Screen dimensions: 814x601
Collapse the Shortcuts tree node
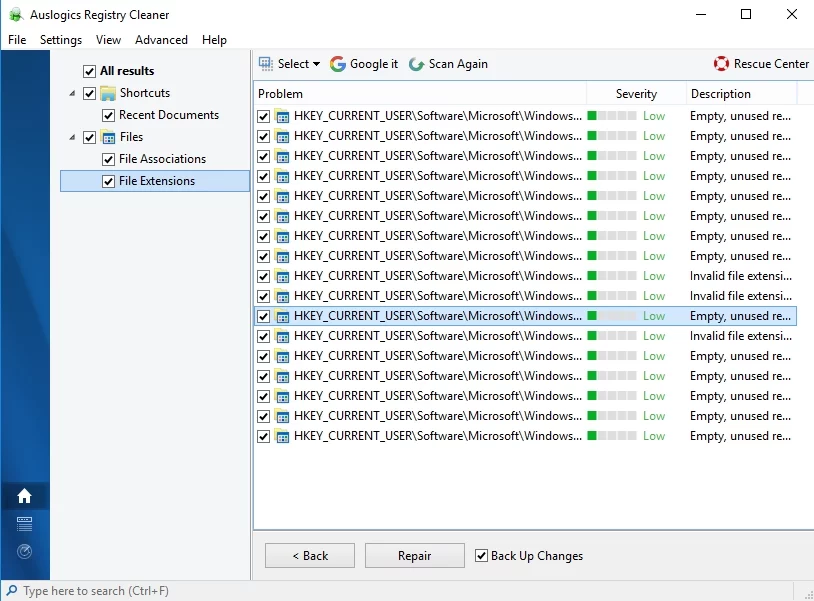click(72, 93)
